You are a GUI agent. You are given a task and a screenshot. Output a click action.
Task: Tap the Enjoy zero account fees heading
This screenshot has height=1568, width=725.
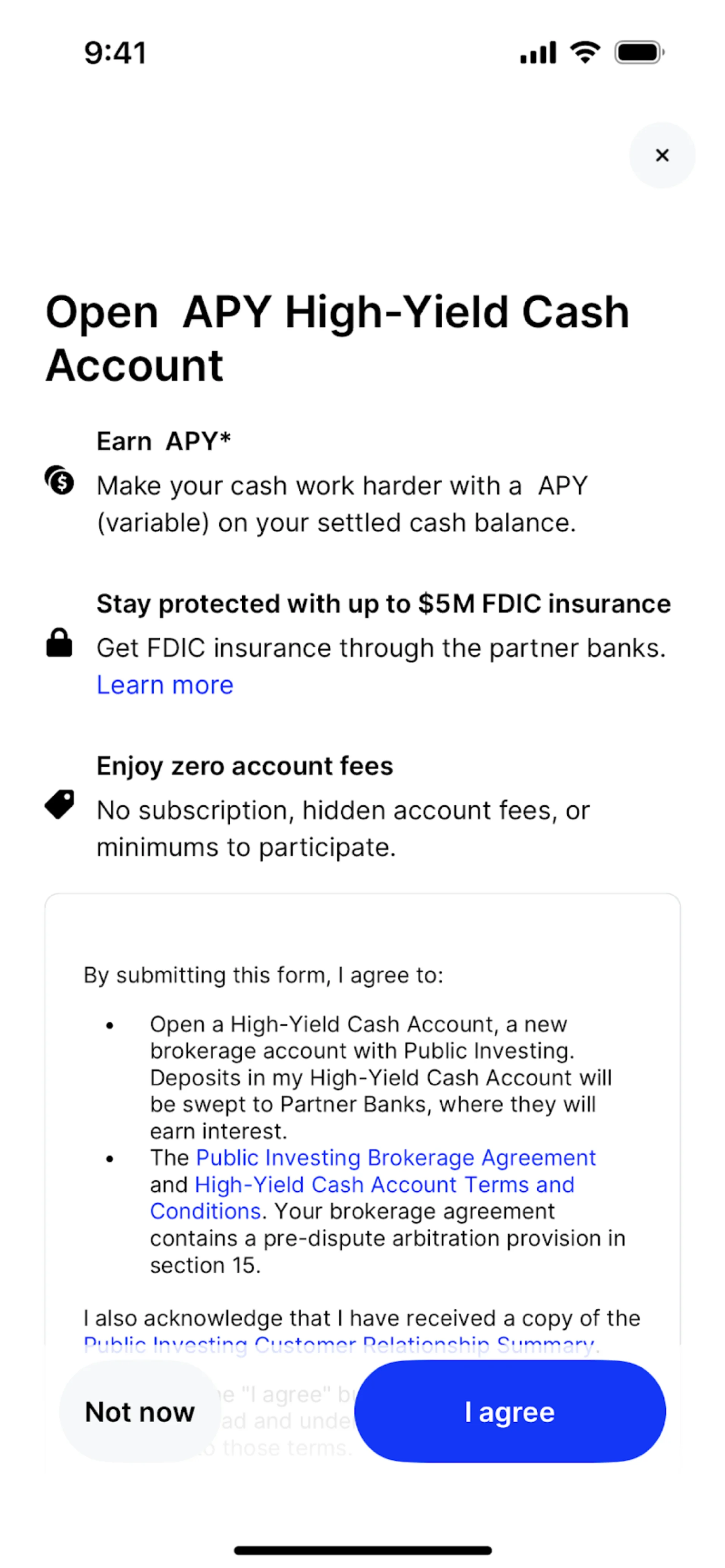(245, 766)
